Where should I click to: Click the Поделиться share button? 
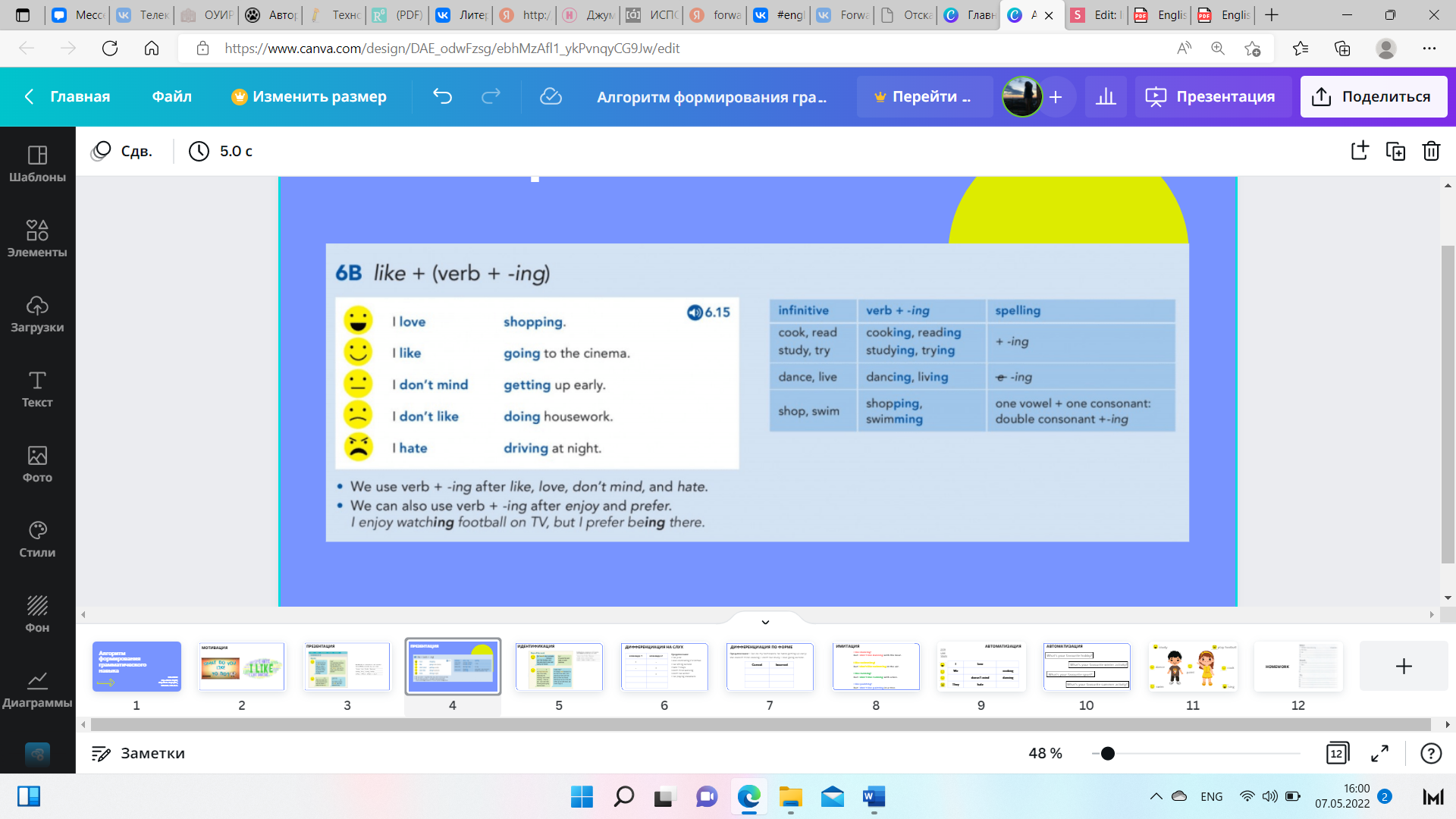click(1373, 96)
